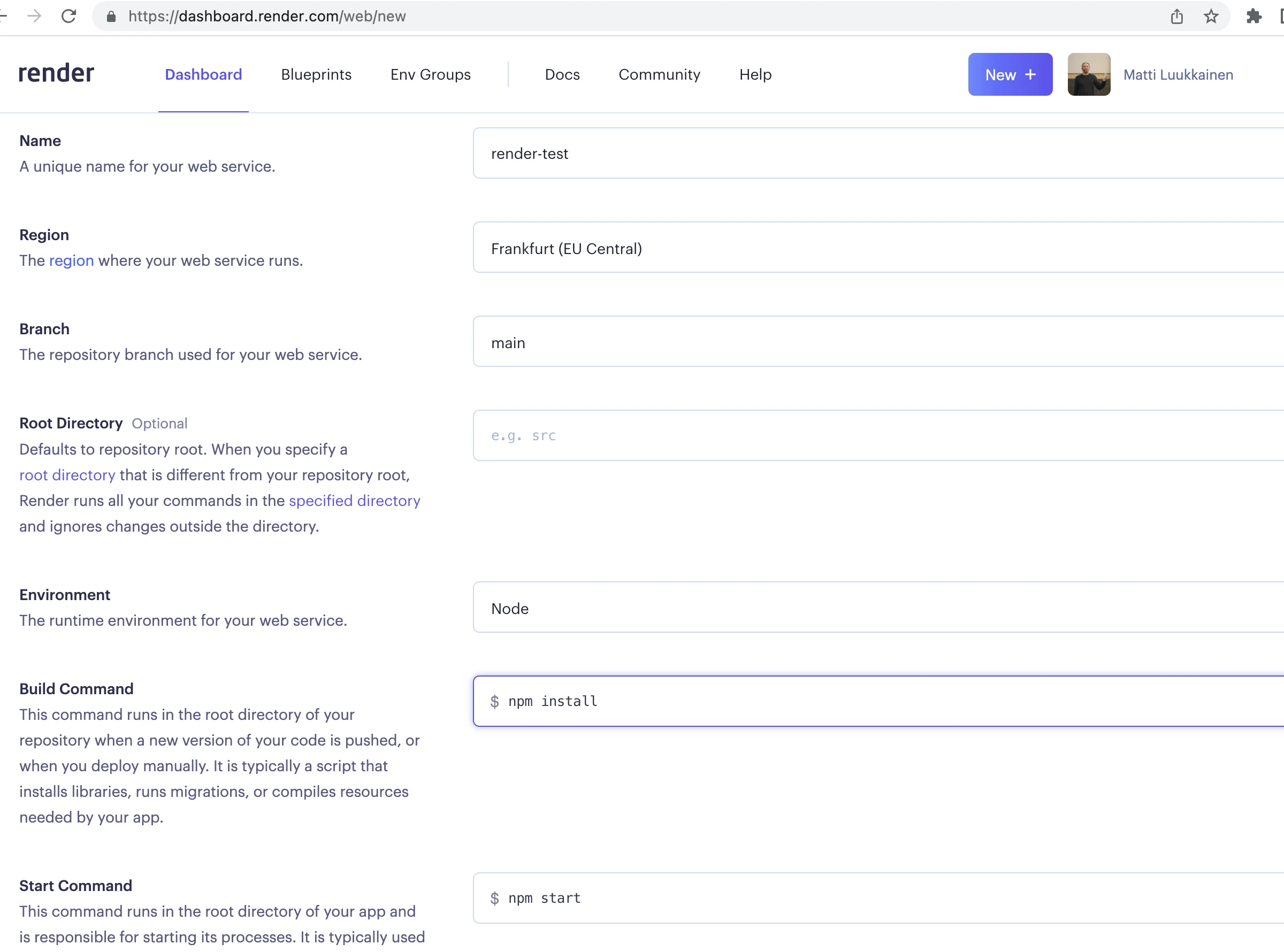Open the Region dropdown Frankfurt (EU Central)

[878, 248]
